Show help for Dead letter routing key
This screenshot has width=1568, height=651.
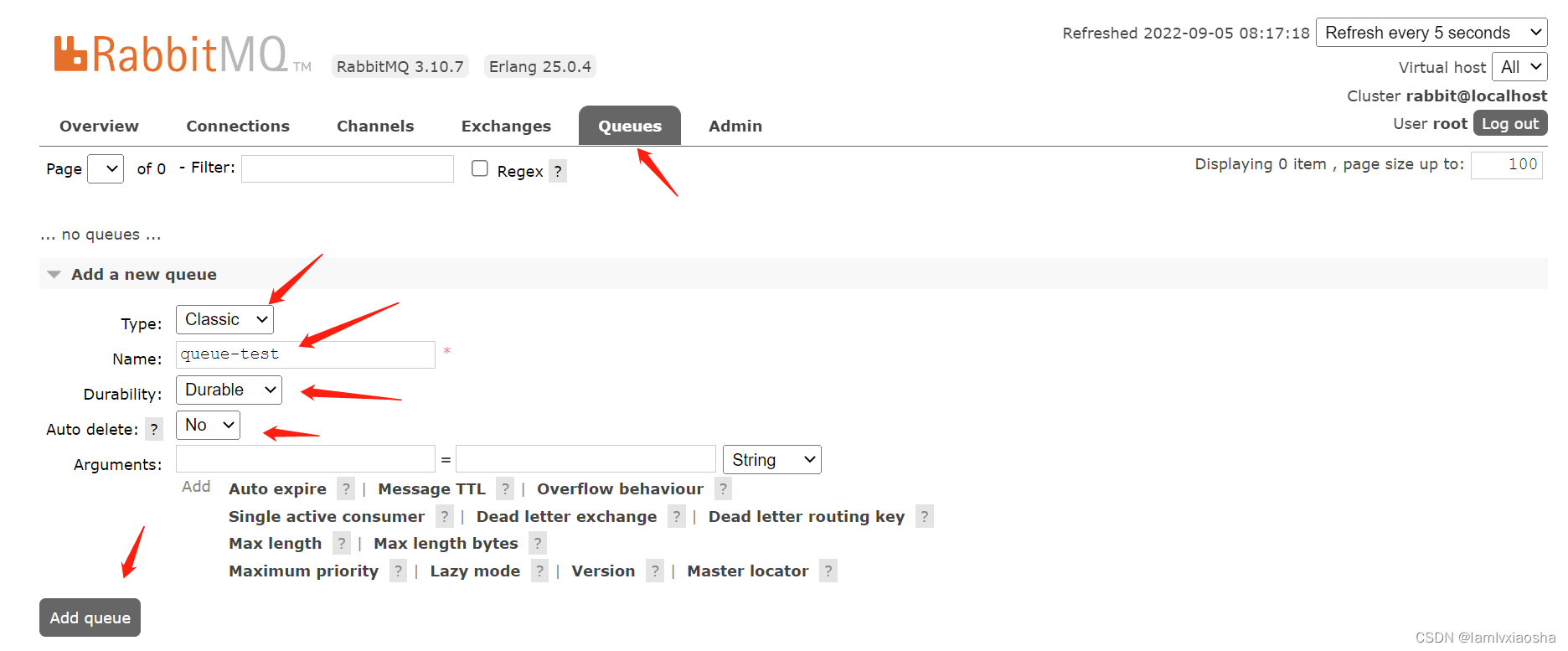coord(925,516)
